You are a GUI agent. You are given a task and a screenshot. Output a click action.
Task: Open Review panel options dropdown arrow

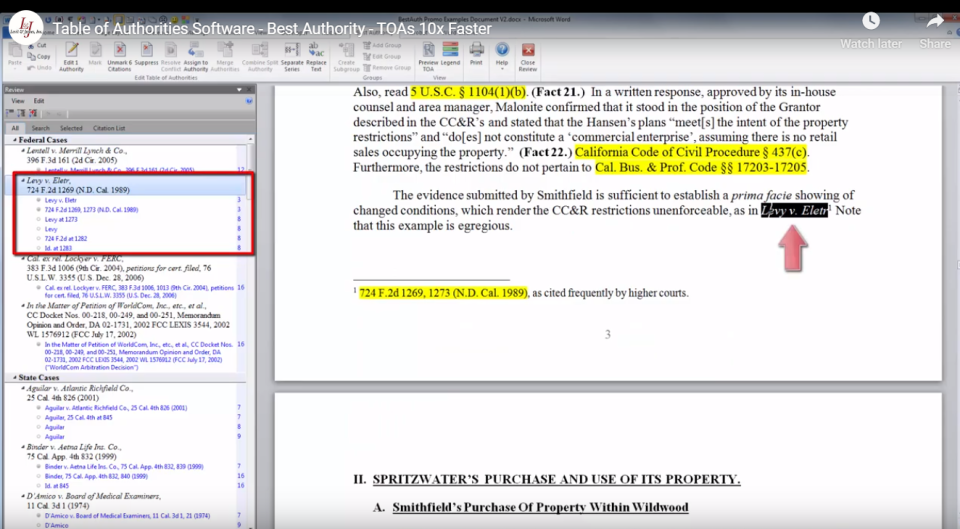[239, 90]
